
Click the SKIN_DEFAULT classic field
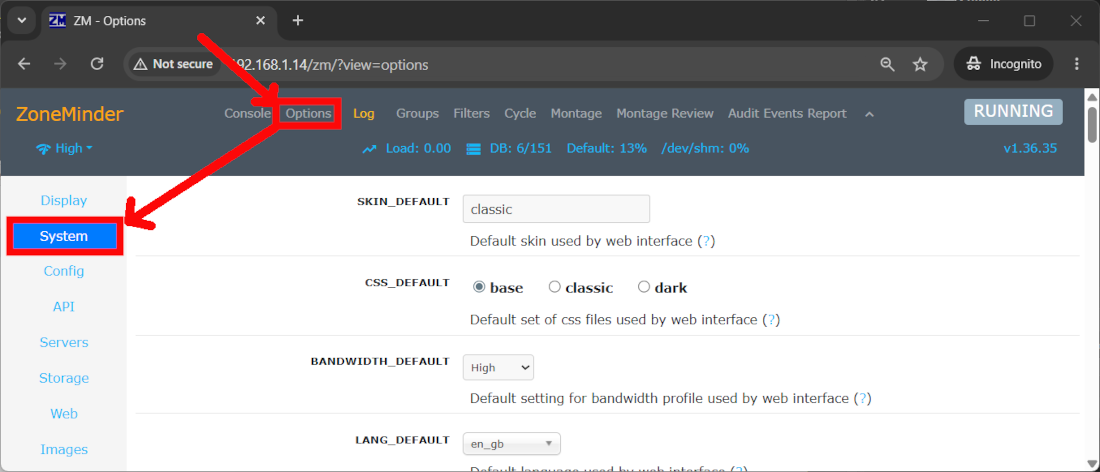(x=556, y=209)
